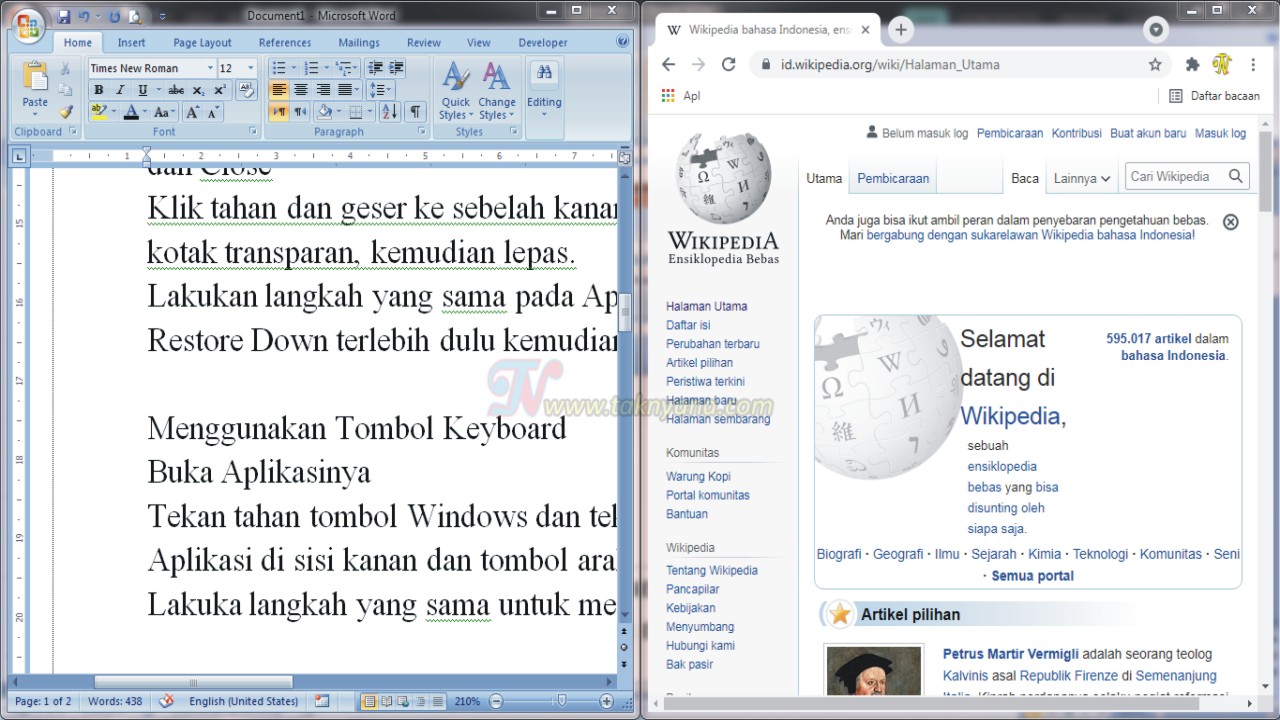Align text right in Word

[x=323, y=90]
